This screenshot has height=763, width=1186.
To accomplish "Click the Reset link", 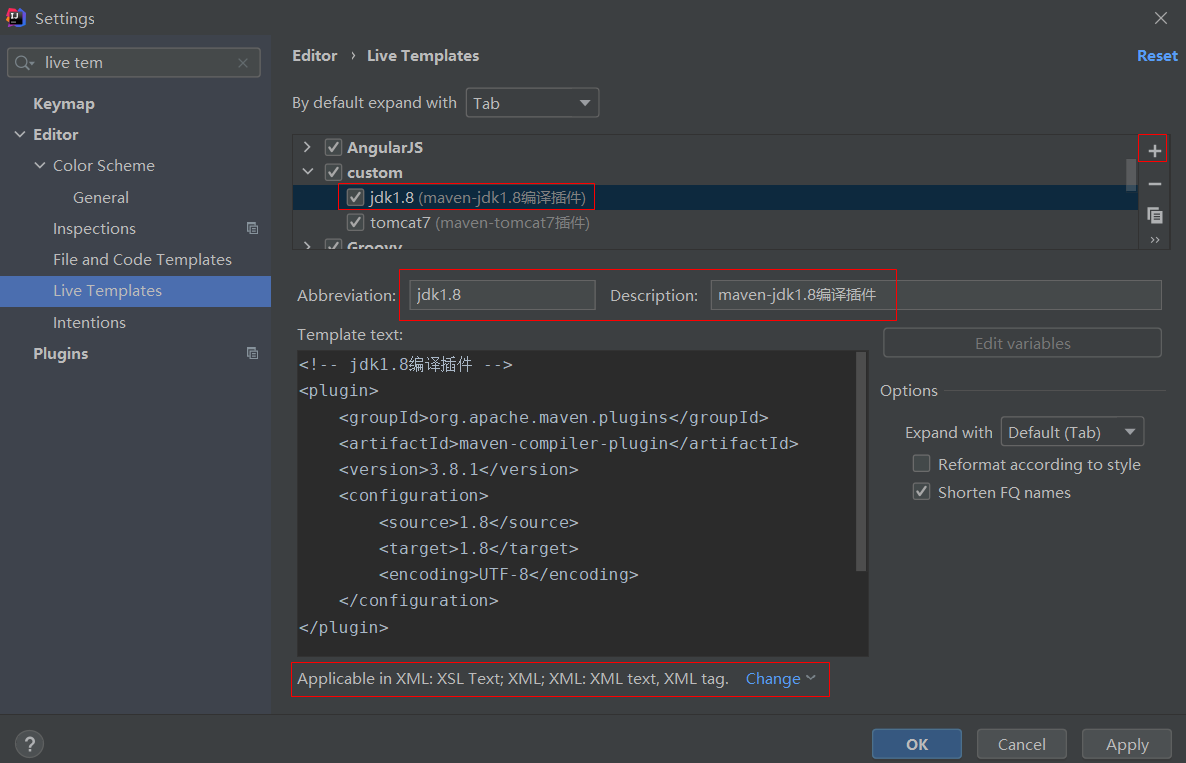I will click(1157, 56).
